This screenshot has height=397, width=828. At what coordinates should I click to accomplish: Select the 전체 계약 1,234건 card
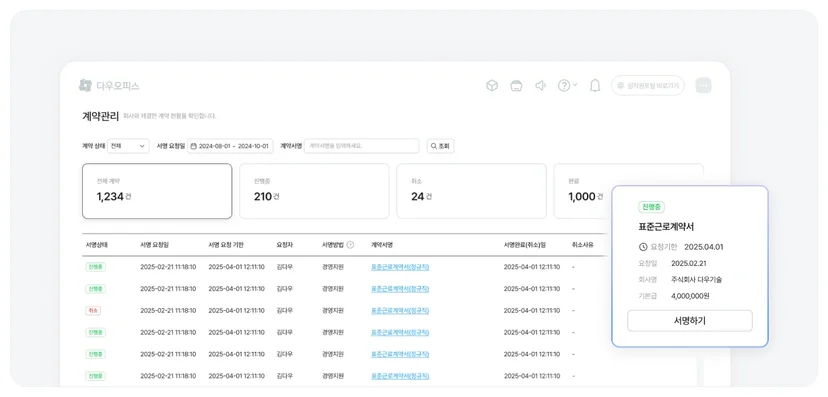click(157, 191)
